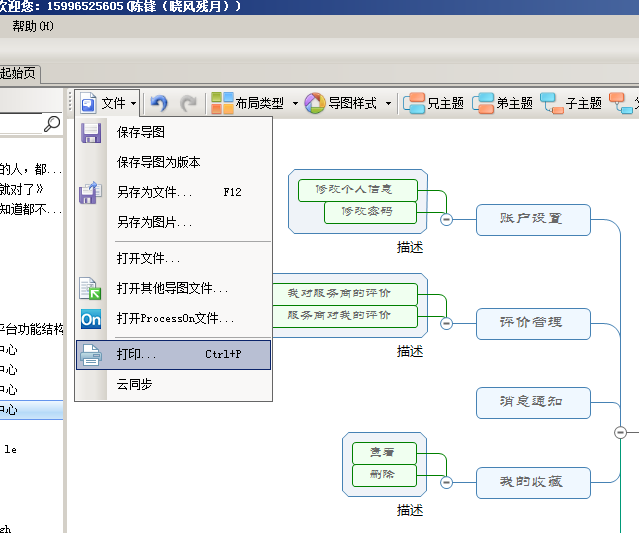Select the 消息通知 mind map node
Viewport: 639px width, 533px height.
[x=532, y=402]
